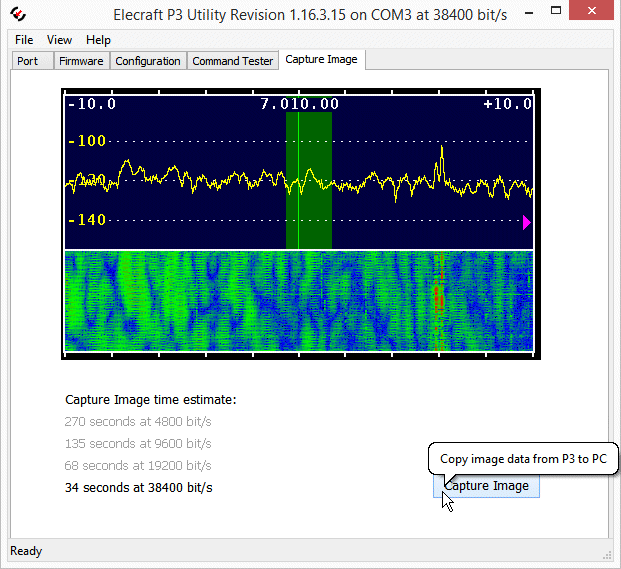
Task: Open the File menu
Action: click(24, 40)
